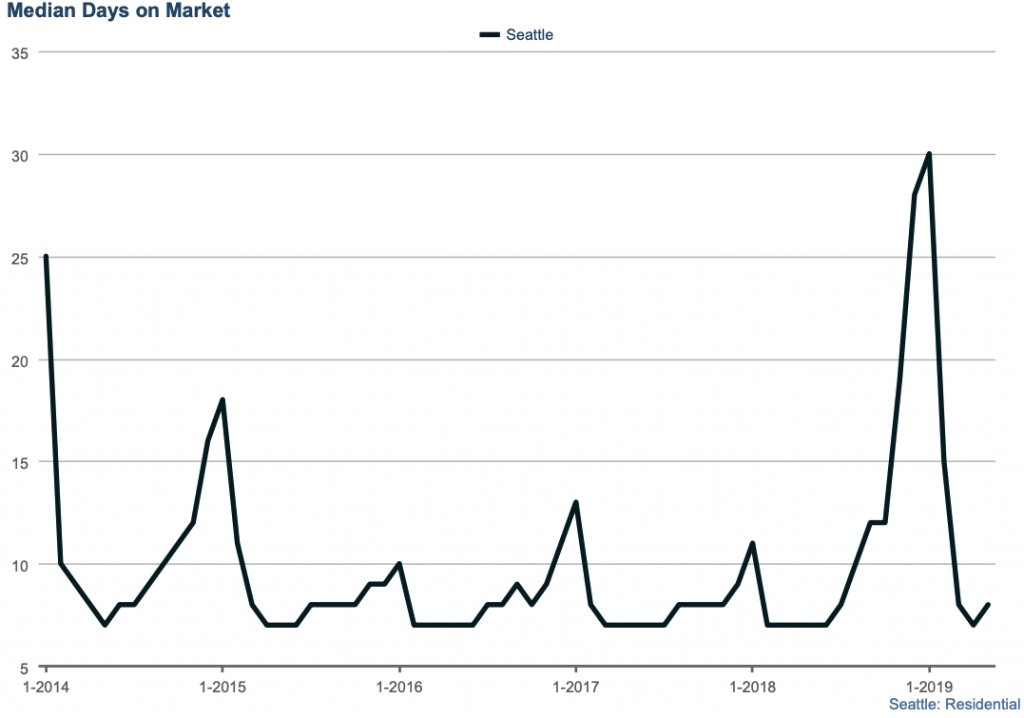Select the 1-2019 x-axis label

pyautogui.click(x=929, y=687)
